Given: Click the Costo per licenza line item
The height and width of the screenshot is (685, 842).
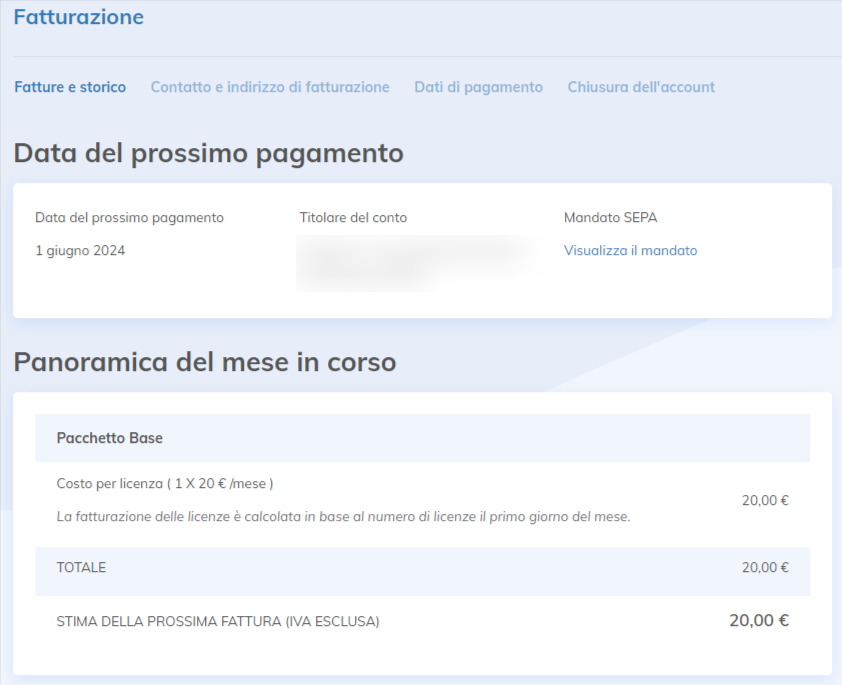Looking at the screenshot, I should pos(165,484).
